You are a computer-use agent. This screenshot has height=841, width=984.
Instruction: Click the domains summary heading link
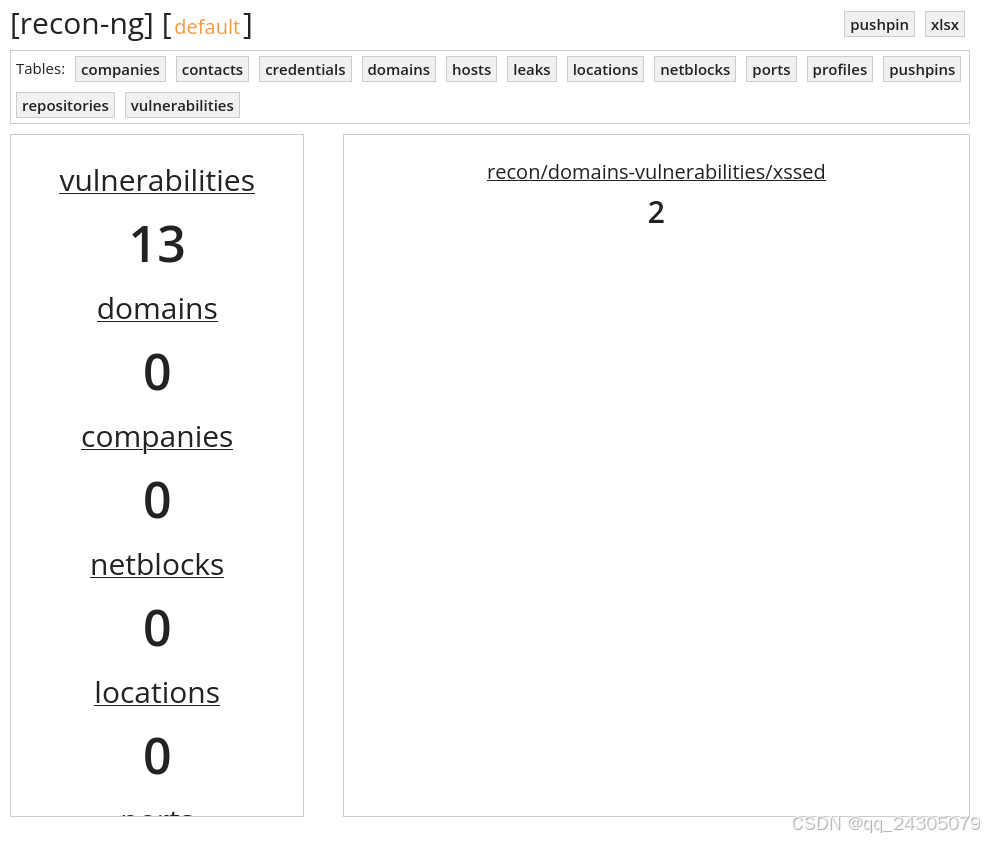(x=157, y=309)
